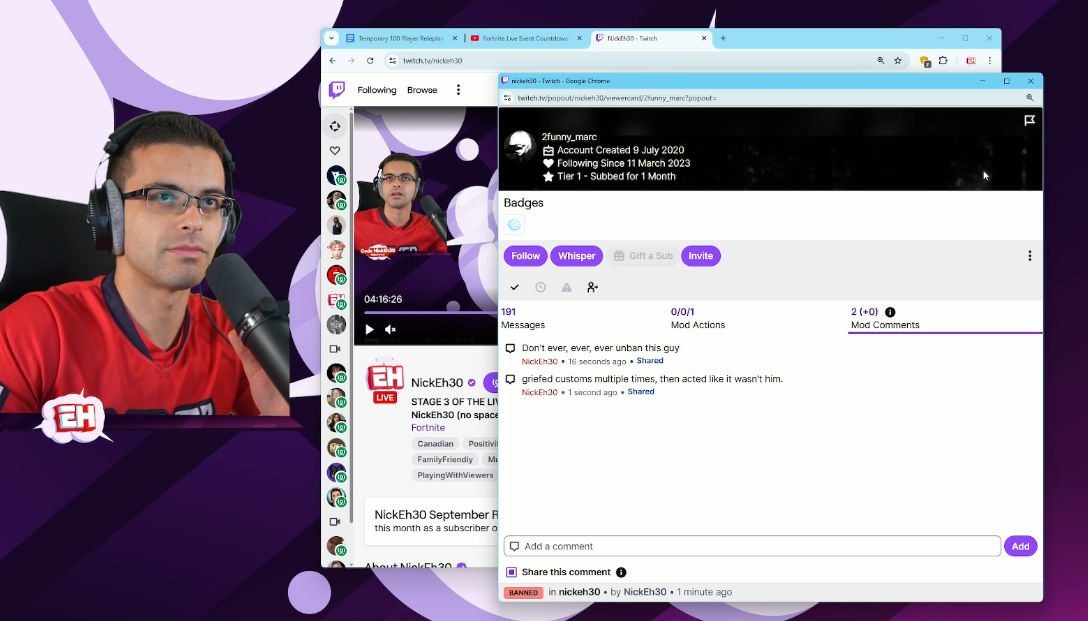
Task: Click the Fortnite category link
Action: [x=427, y=428]
